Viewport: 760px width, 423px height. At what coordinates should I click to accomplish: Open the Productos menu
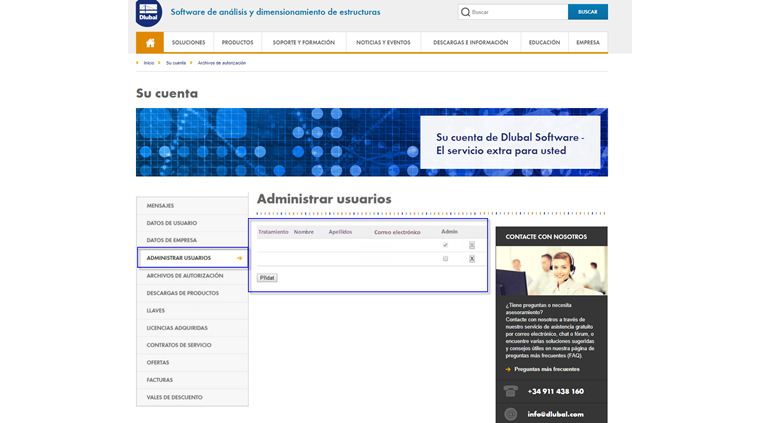coord(238,43)
